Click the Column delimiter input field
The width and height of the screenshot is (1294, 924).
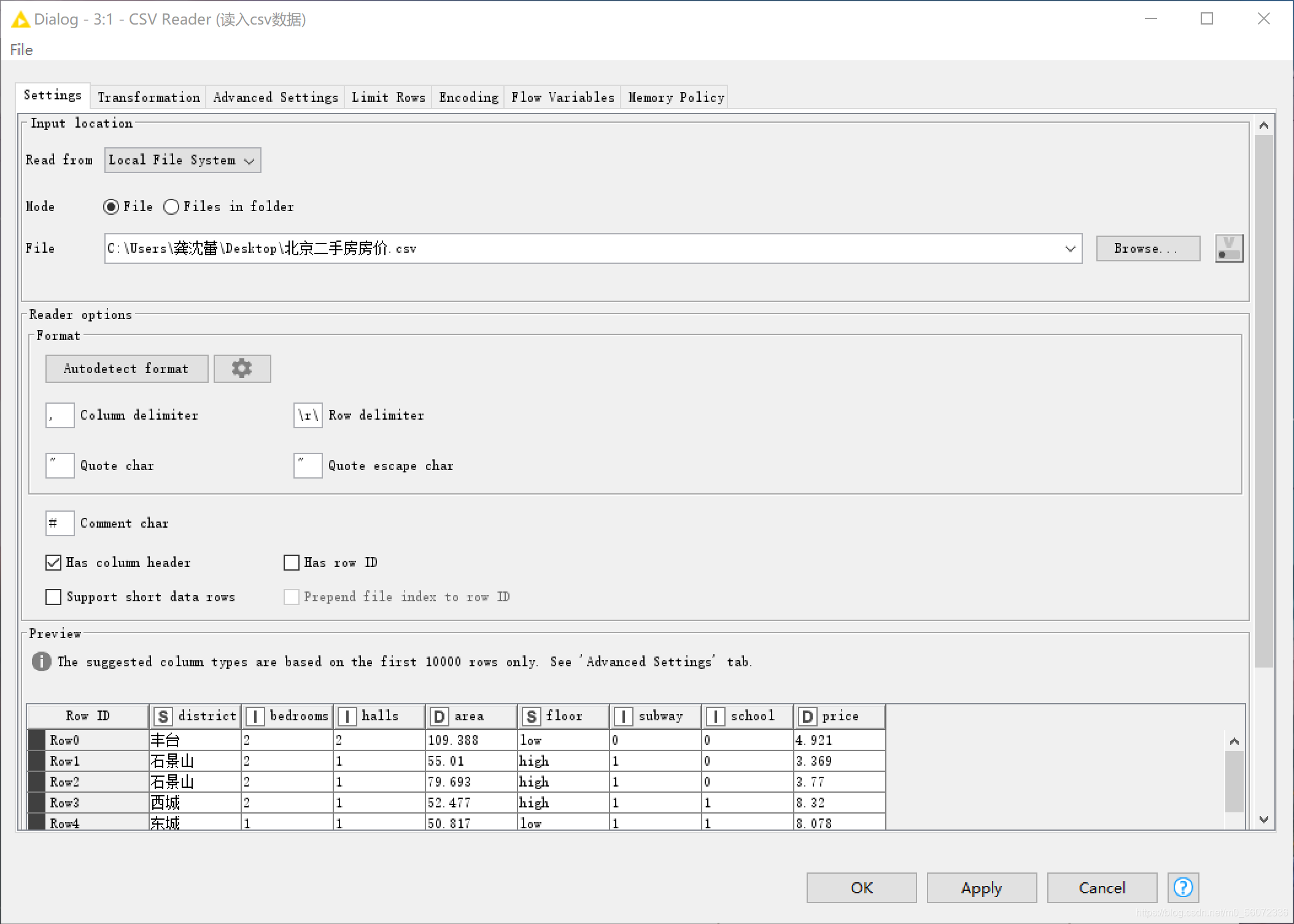click(60, 415)
